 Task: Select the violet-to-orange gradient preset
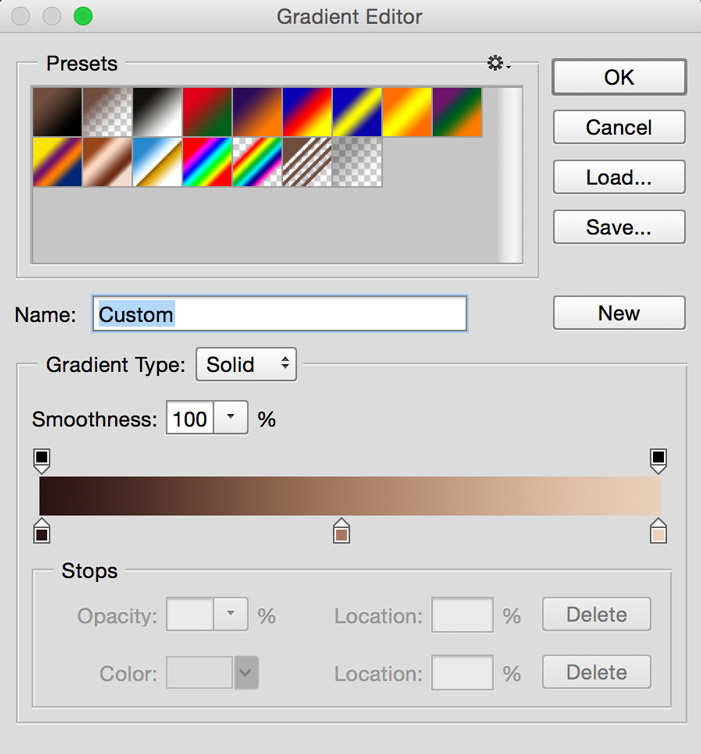click(x=257, y=112)
